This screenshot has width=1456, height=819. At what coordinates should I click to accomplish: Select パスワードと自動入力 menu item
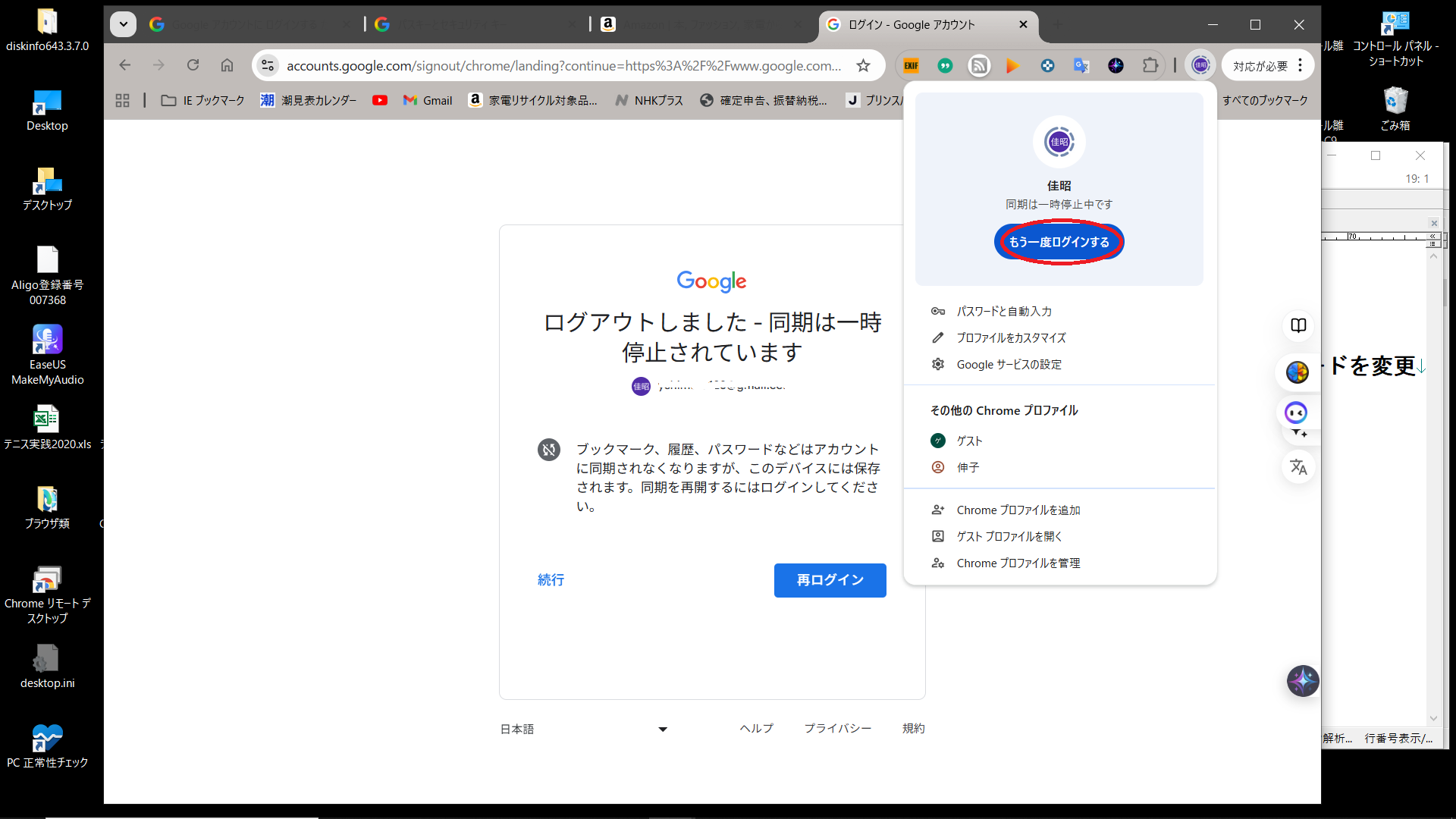tap(1003, 312)
